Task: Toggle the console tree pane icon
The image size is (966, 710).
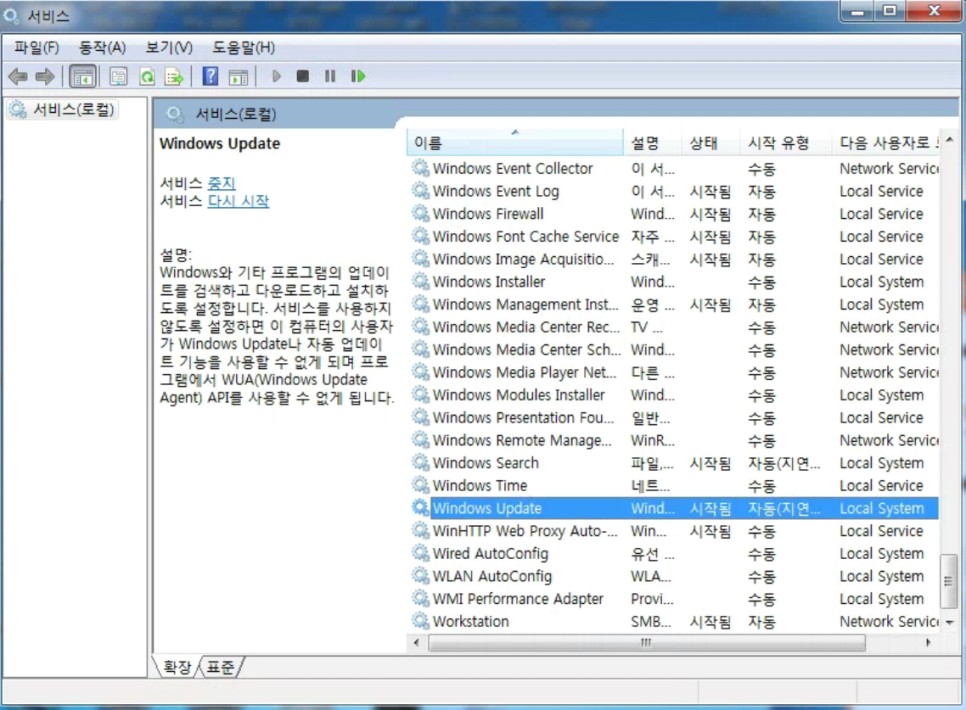Action: click(83, 76)
